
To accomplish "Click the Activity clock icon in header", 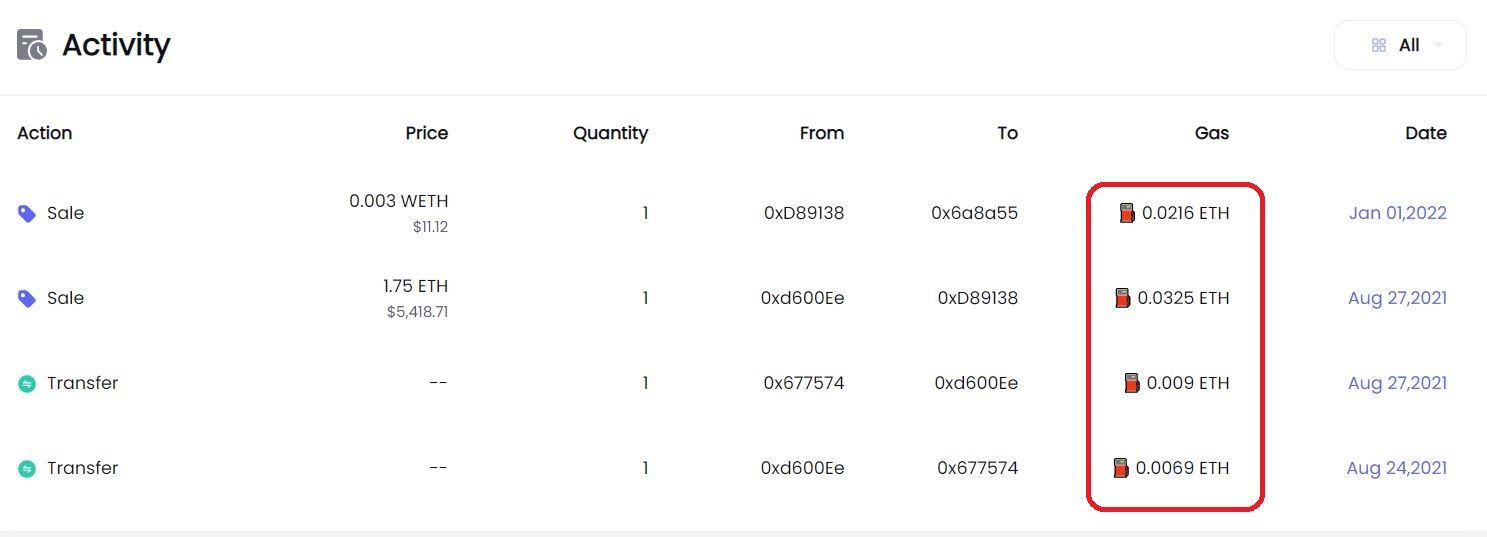I will [32, 45].
